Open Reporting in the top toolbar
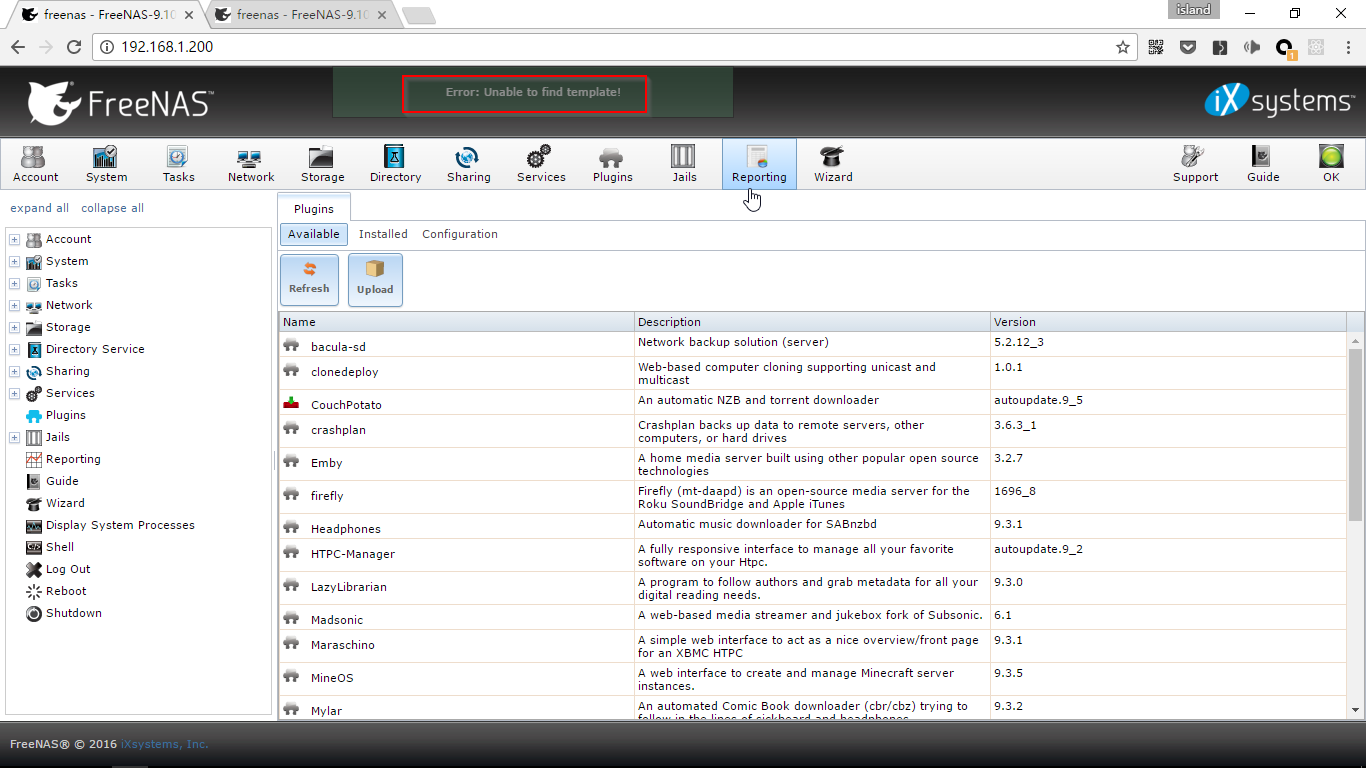 [x=759, y=164]
